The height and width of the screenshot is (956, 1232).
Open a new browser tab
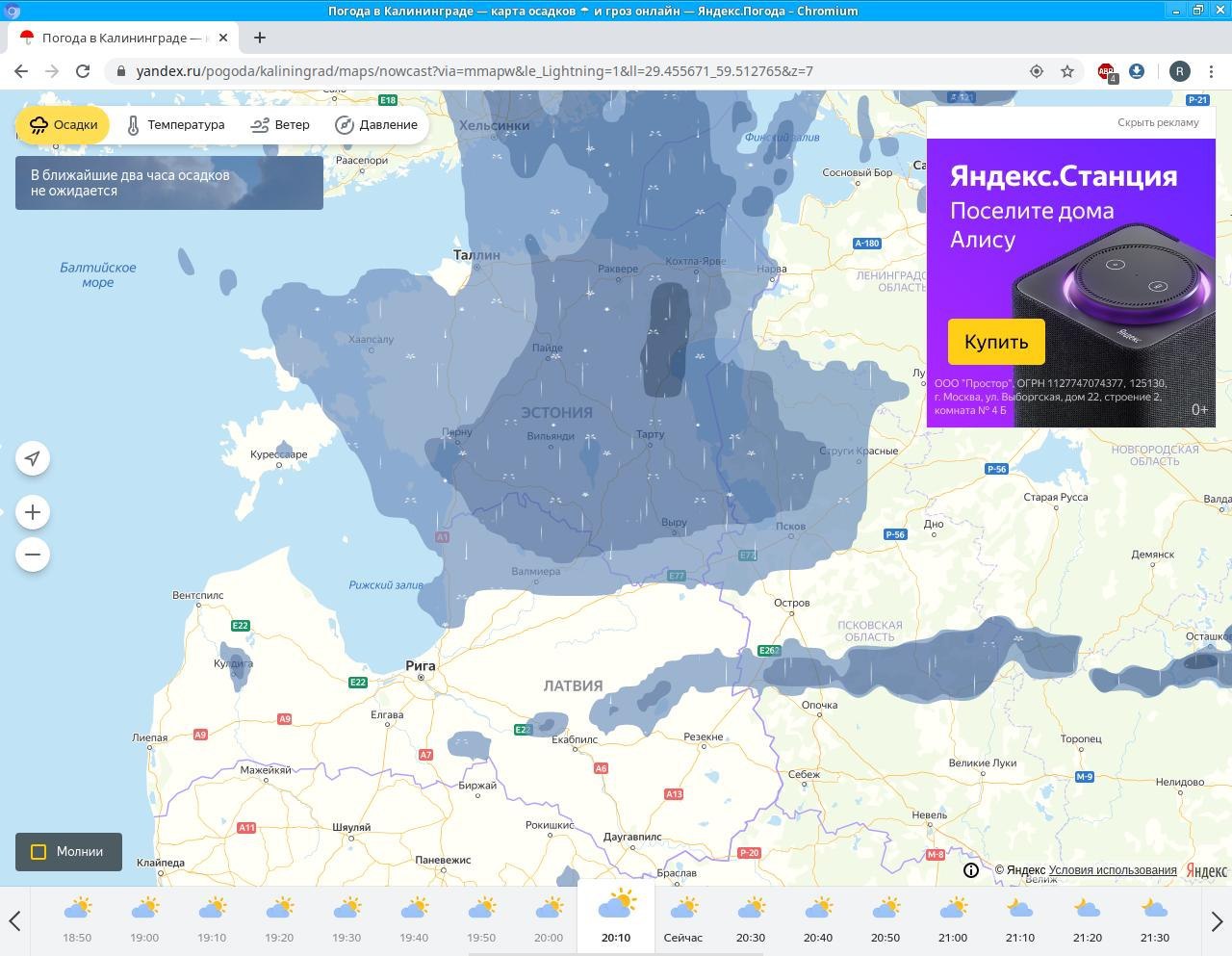tap(260, 38)
